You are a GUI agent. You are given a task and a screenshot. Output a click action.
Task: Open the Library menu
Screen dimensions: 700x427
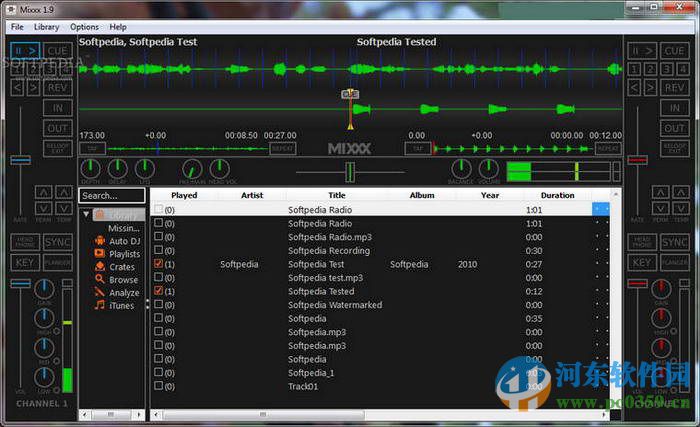pyautogui.click(x=46, y=27)
